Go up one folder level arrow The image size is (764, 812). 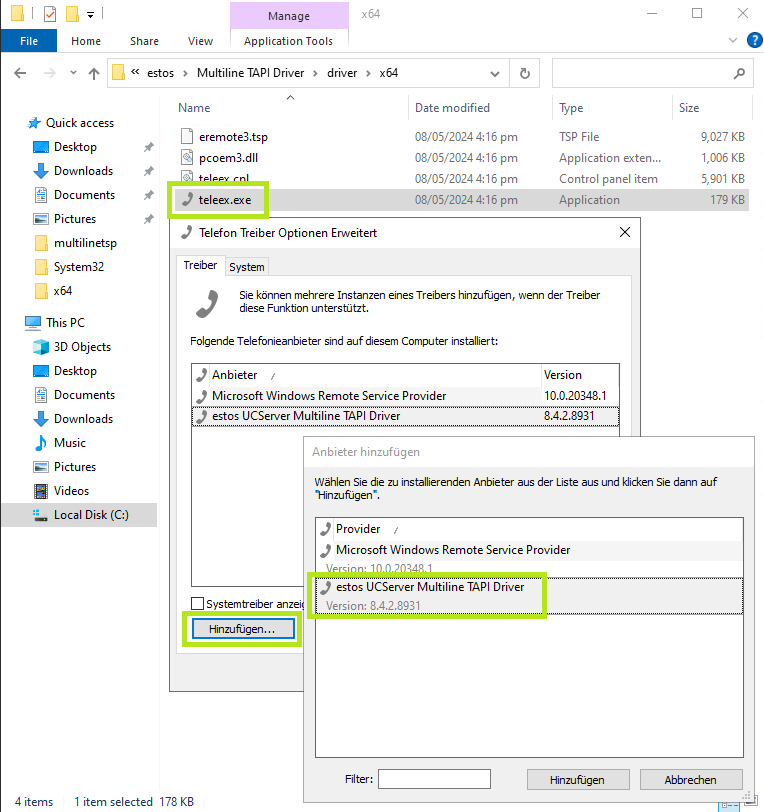(94, 73)
